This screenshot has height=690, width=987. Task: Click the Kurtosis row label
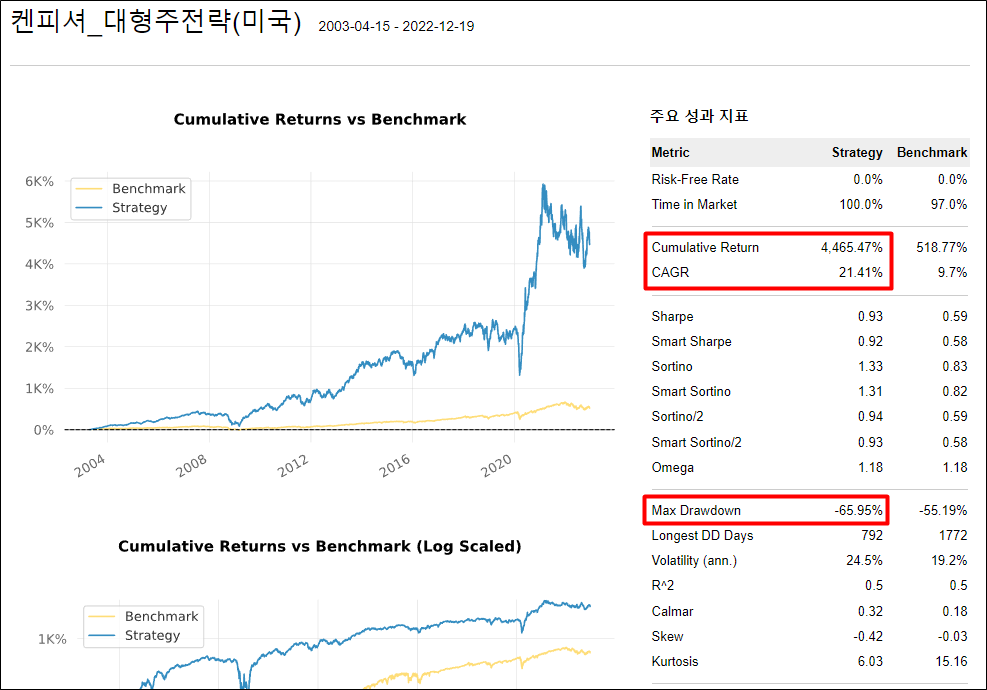point(675,661)
